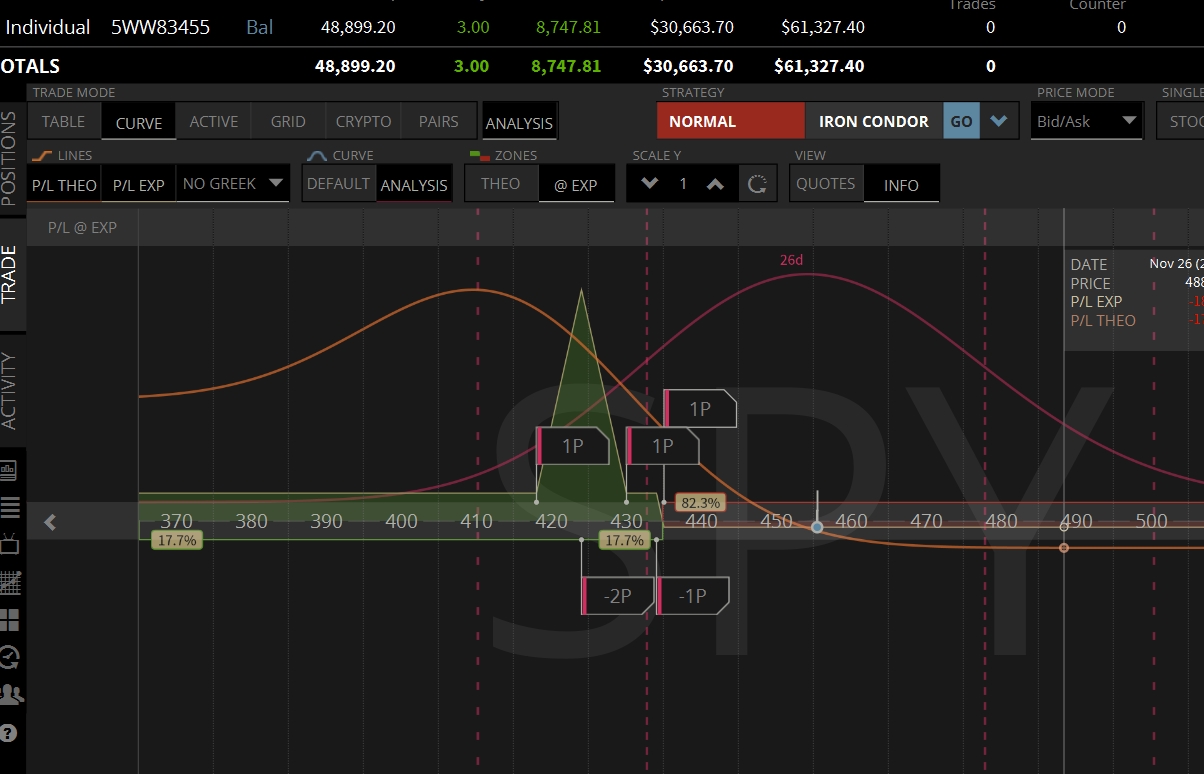Click the partially visible STOCK button
1204x774 pixels.
click(1181, 121)
